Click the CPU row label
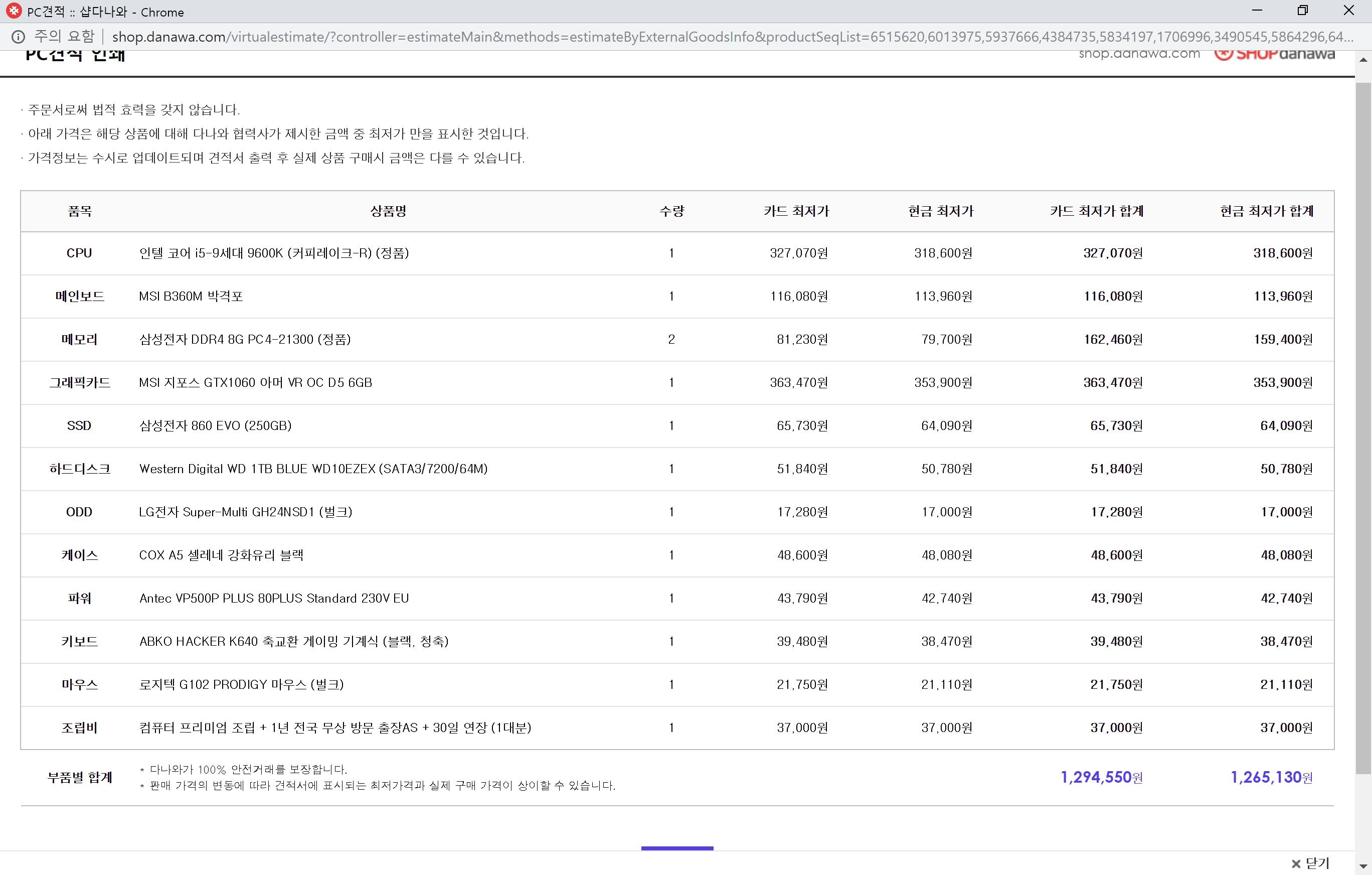This screenshot has height=875, width=1372. pyautogui.click(x=79, y=253)
